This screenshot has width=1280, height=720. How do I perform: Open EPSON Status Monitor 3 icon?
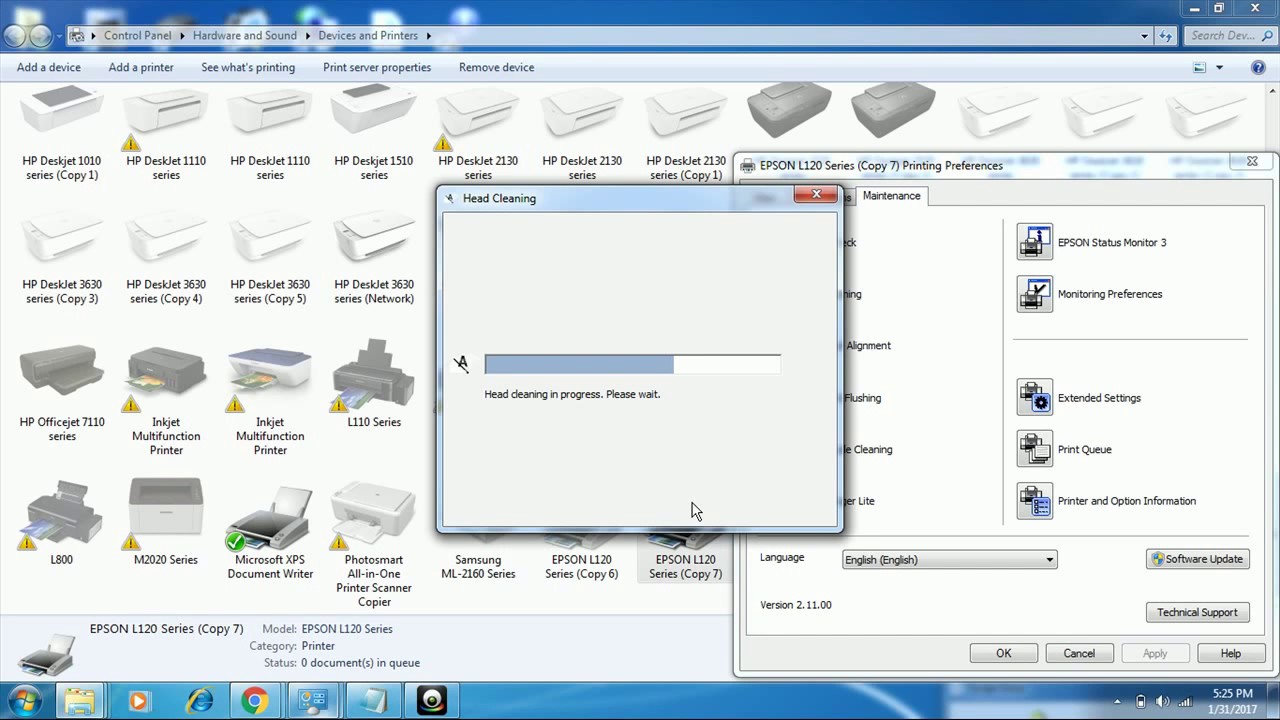1035,242
